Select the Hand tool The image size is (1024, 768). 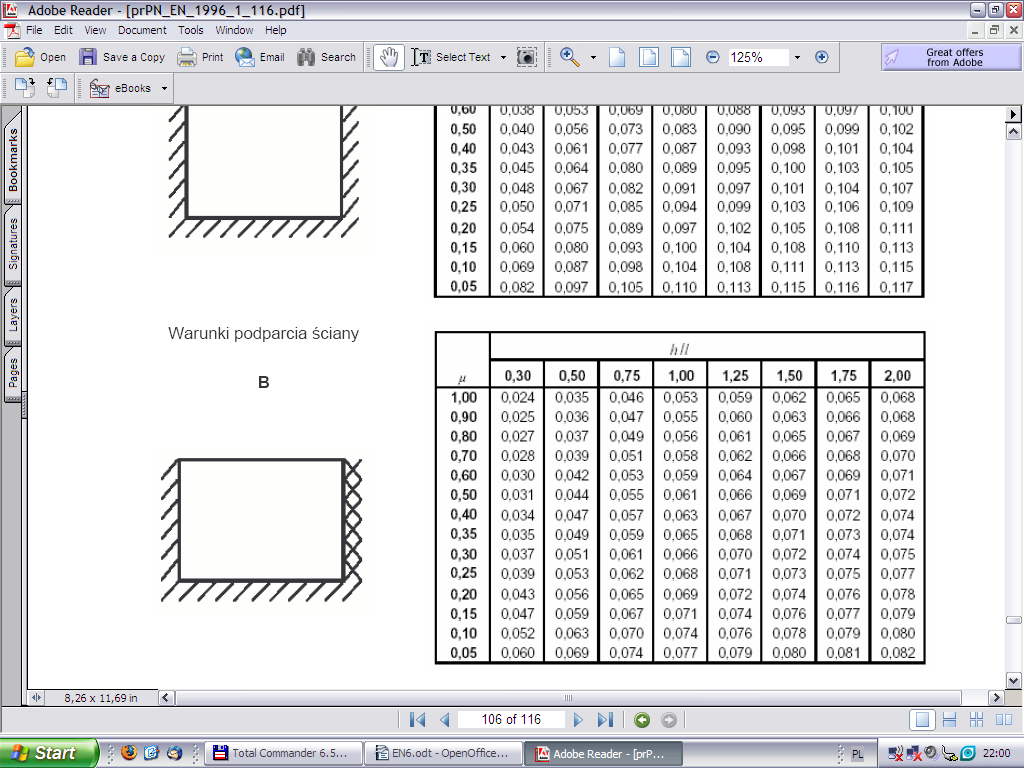pos(389,57)
